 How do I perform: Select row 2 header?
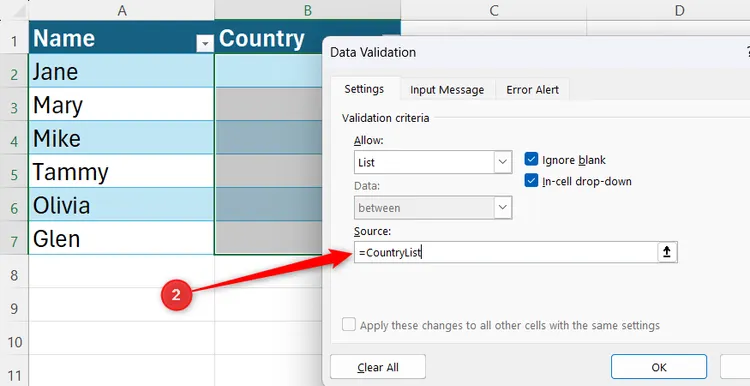[14, 71]
